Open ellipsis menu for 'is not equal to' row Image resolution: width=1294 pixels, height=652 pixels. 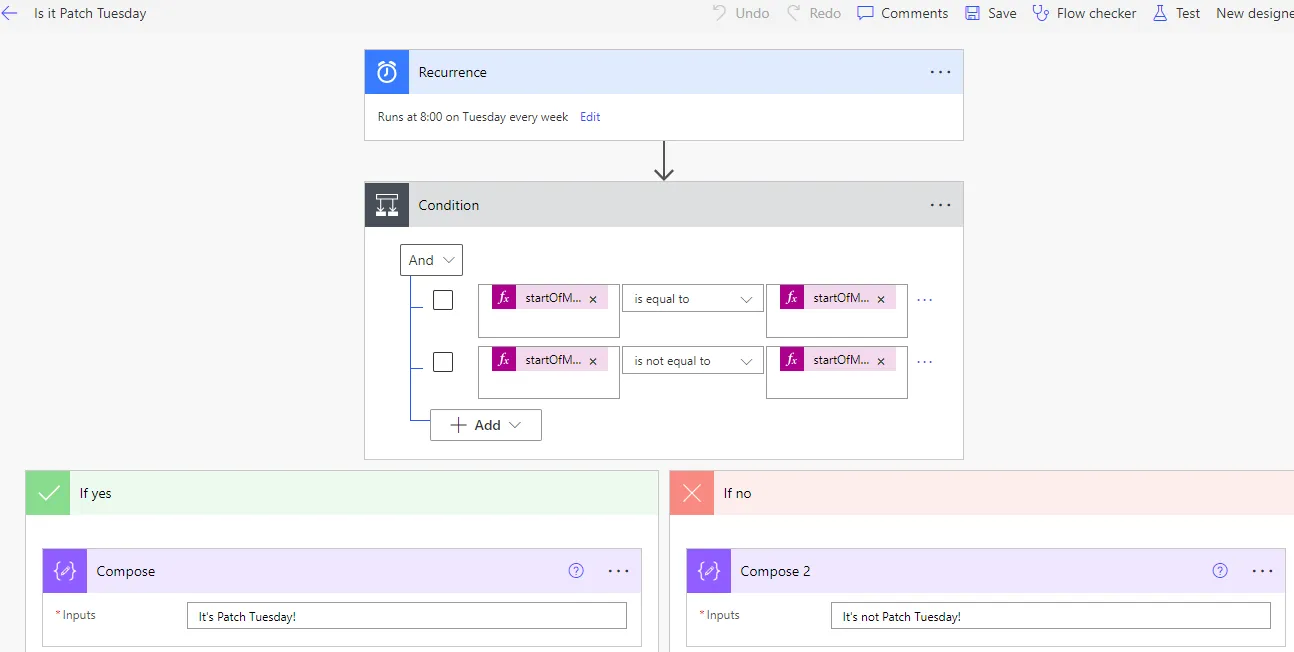click(x=925, y=361)
